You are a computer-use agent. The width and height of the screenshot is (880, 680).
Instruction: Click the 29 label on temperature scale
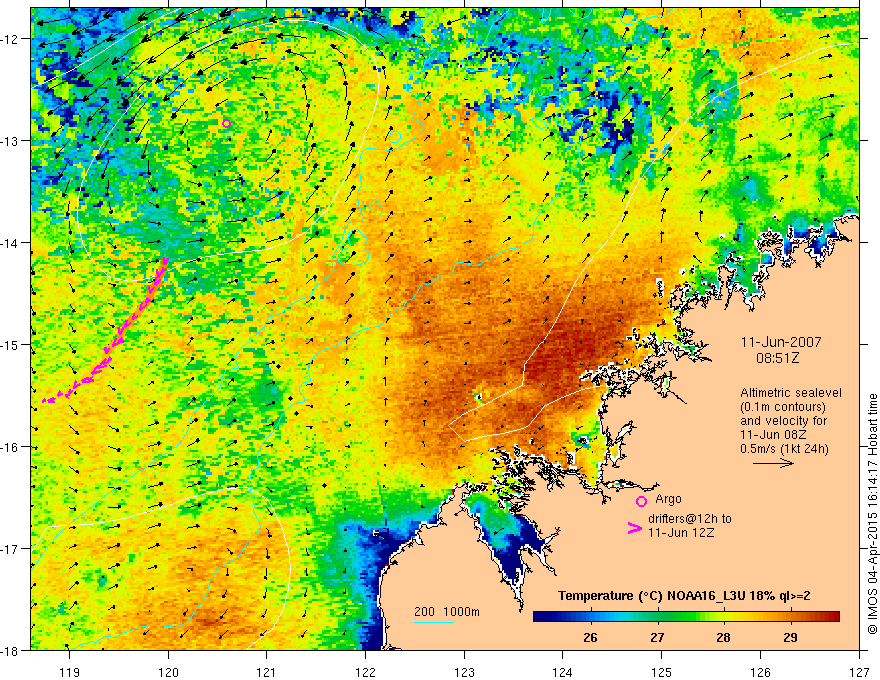coord(790,637)
